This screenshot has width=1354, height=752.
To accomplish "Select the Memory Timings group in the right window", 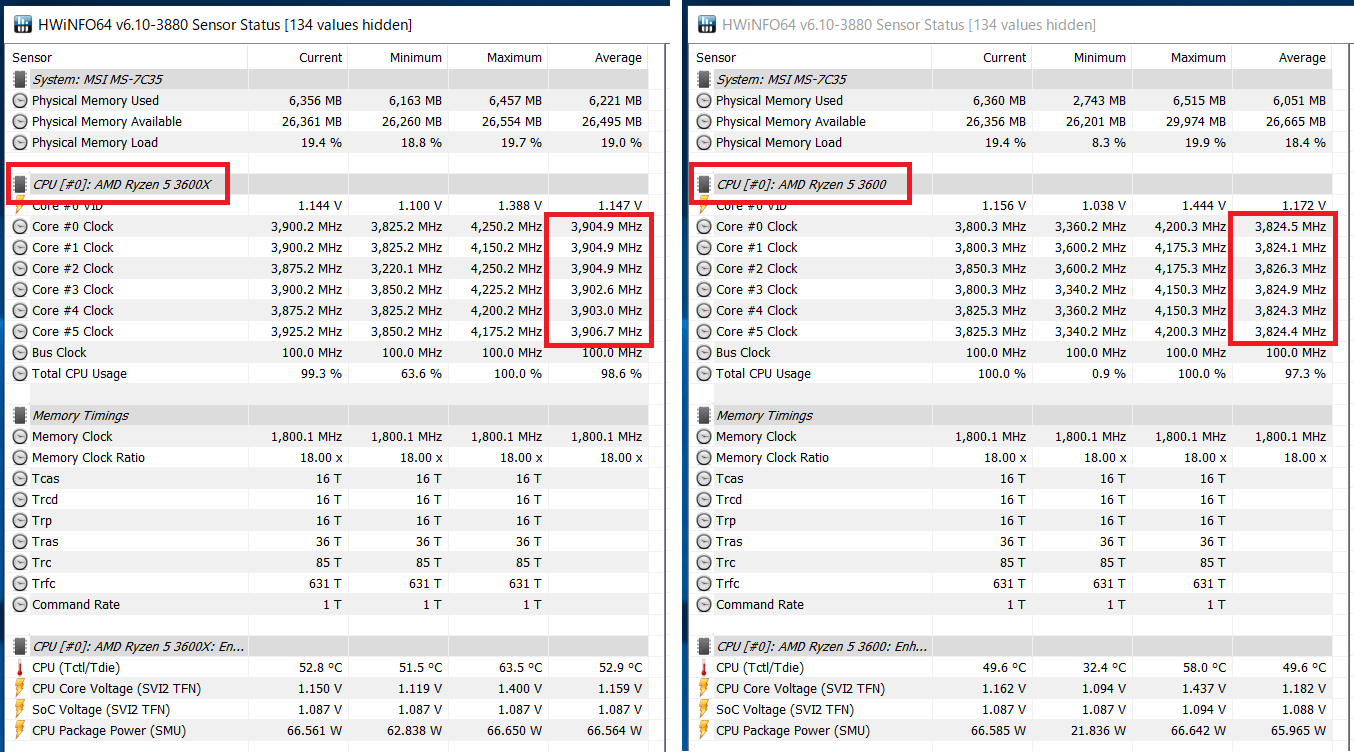I will 1011,415.
